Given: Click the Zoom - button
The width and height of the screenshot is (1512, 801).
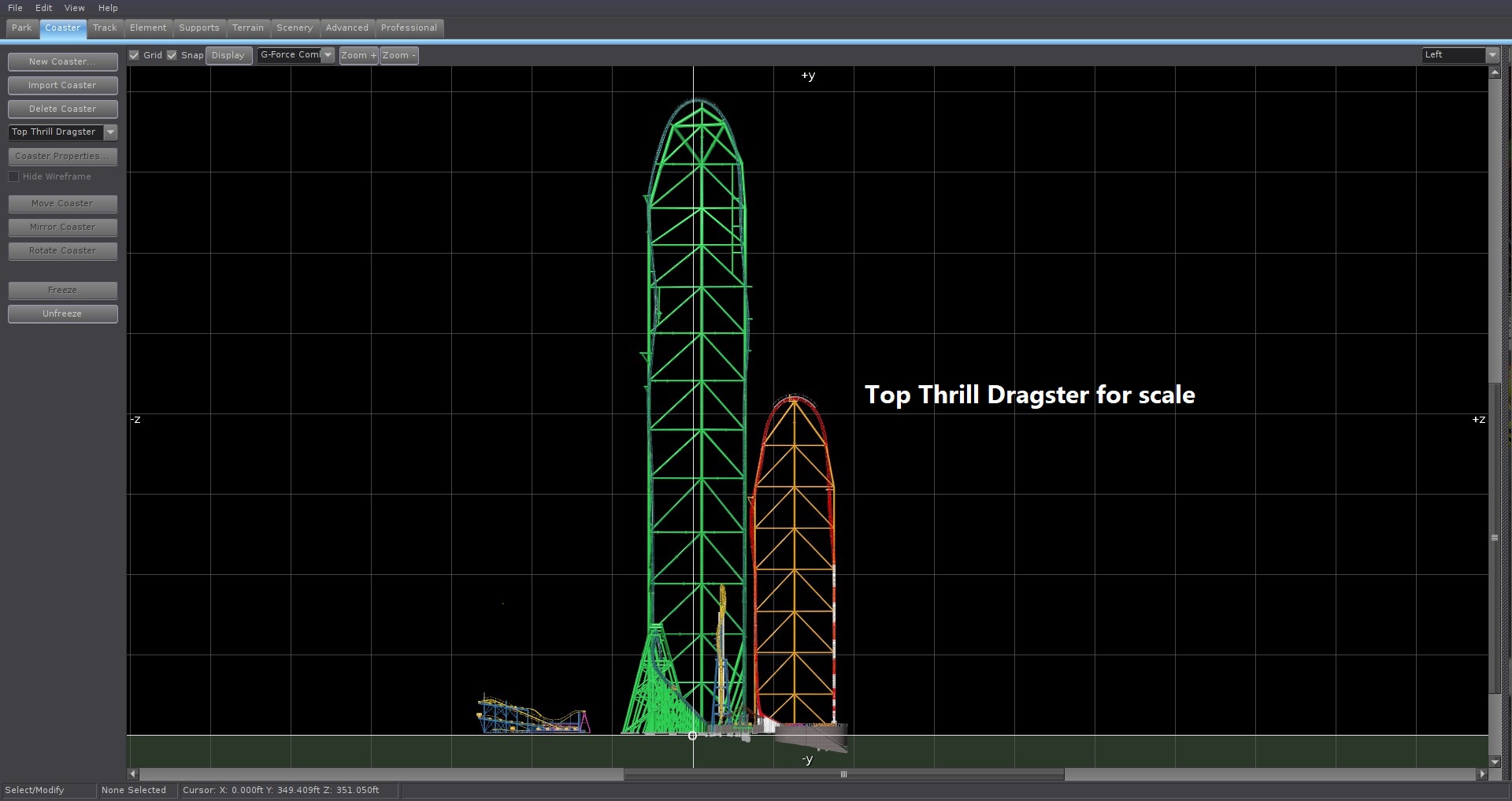Looking at the screenshot, I should pos(399,55).
